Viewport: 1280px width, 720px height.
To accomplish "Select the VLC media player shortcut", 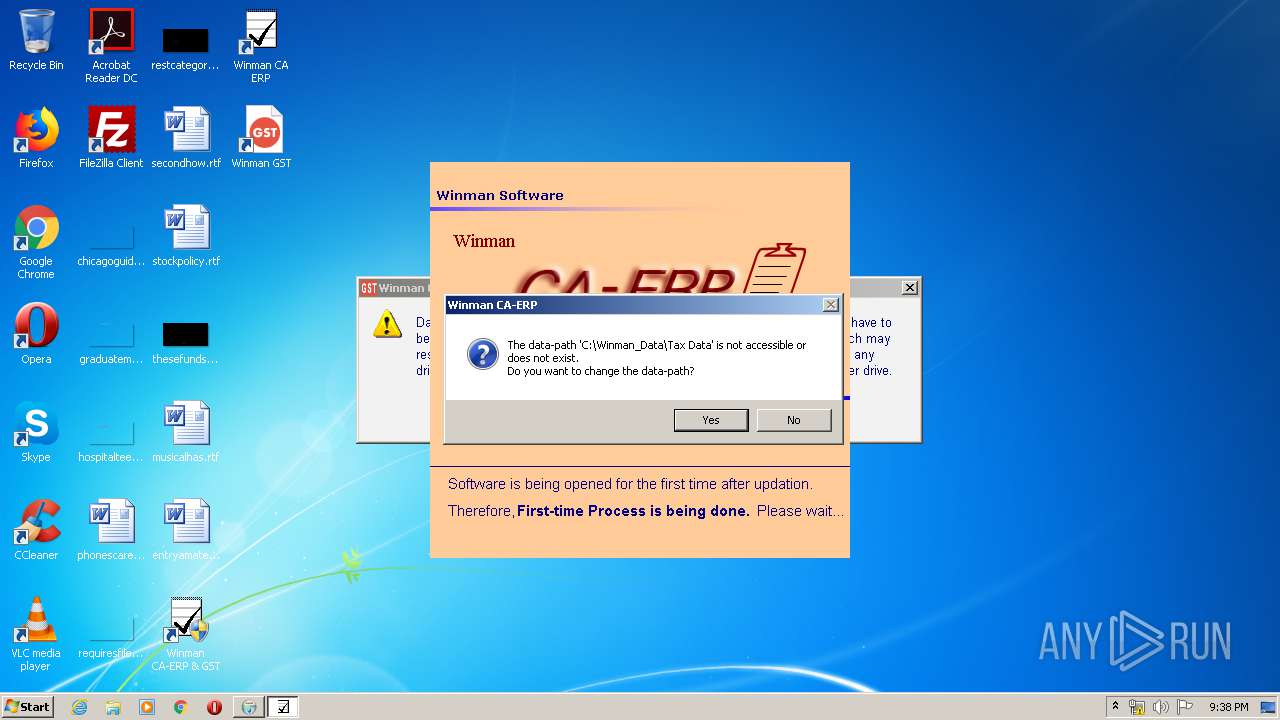I will pyautogui.click(x=36, y=634).
